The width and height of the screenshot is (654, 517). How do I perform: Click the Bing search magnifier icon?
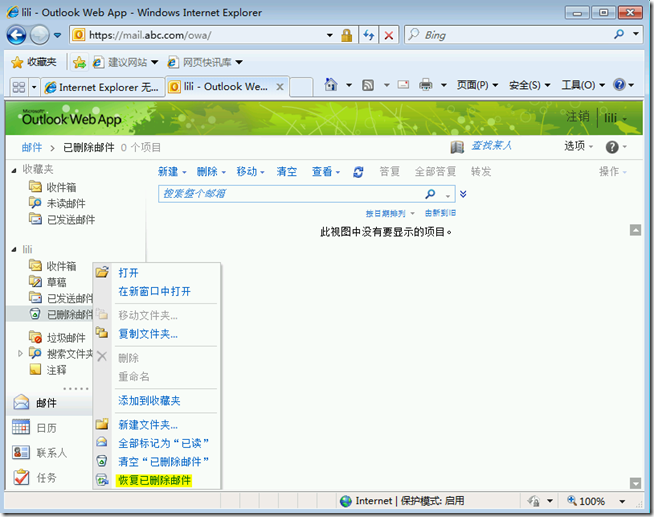click(x=619, y=34)
